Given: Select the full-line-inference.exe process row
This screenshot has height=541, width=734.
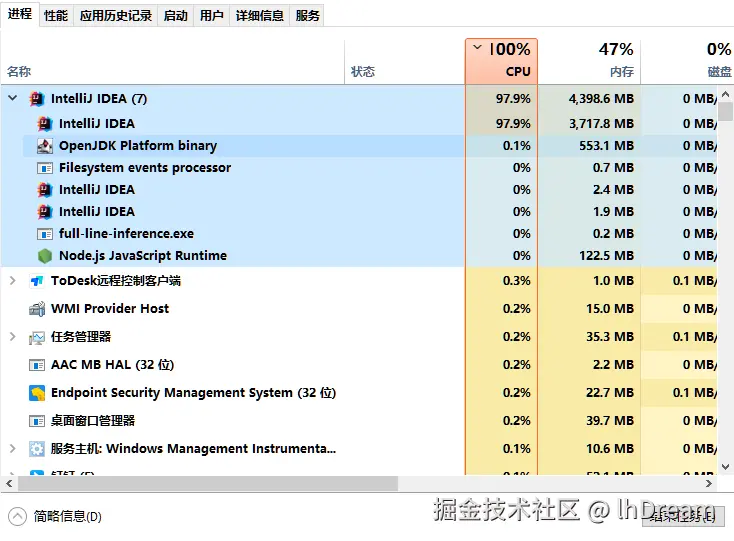Looking at the screenshot, I should click(x=359, y=234).
